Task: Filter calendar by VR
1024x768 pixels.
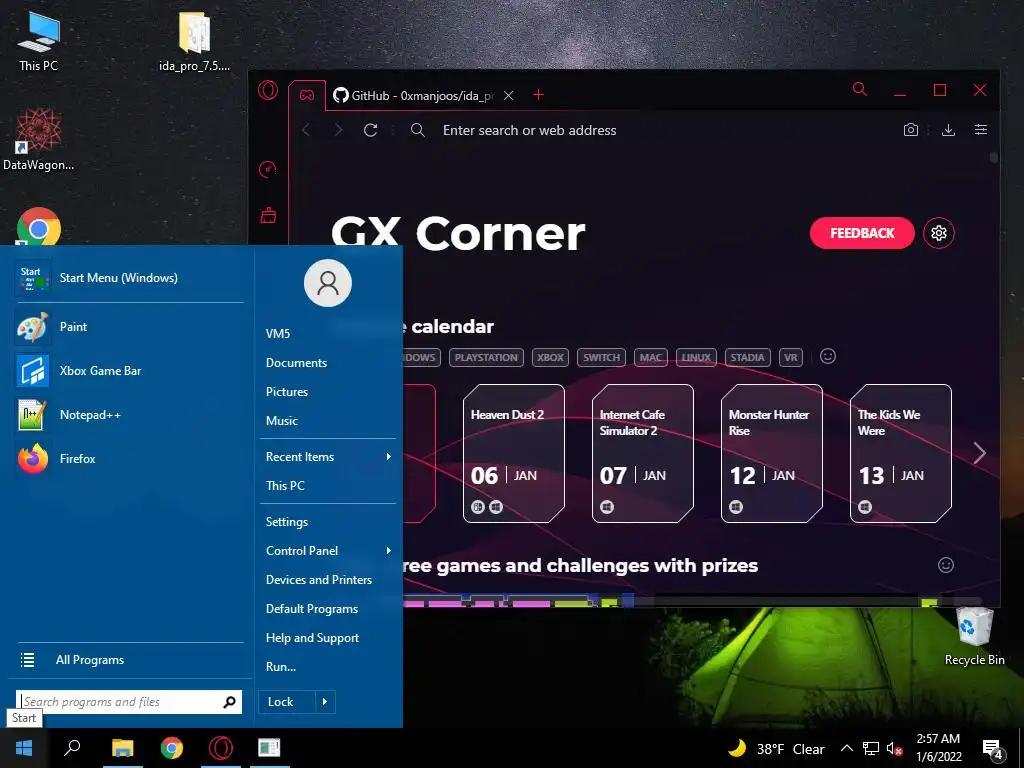Action: tap(791, 357)
